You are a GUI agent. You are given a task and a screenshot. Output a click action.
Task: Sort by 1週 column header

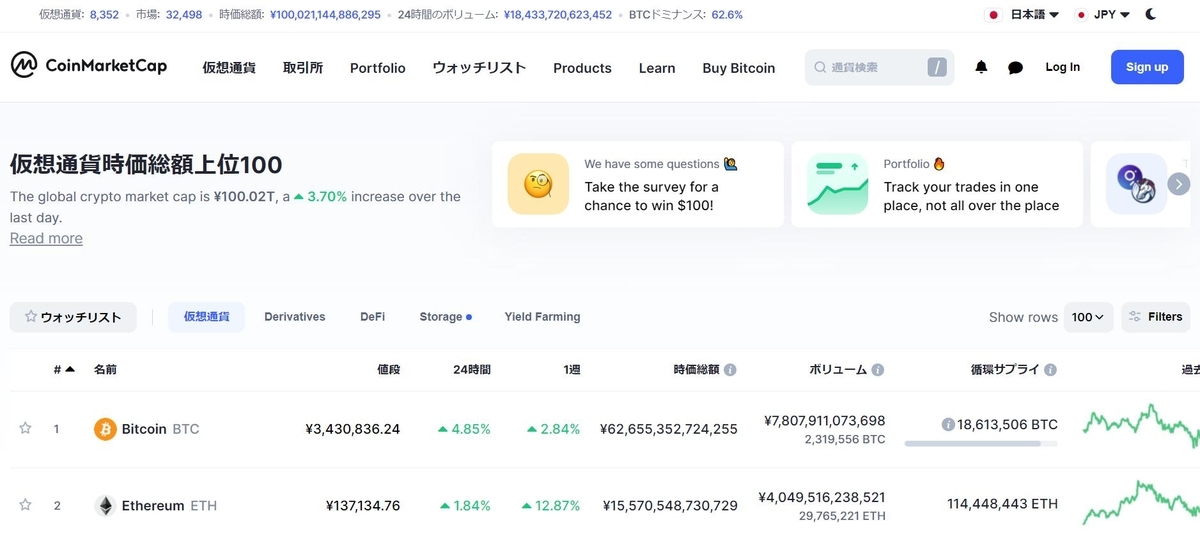(571, 370)
